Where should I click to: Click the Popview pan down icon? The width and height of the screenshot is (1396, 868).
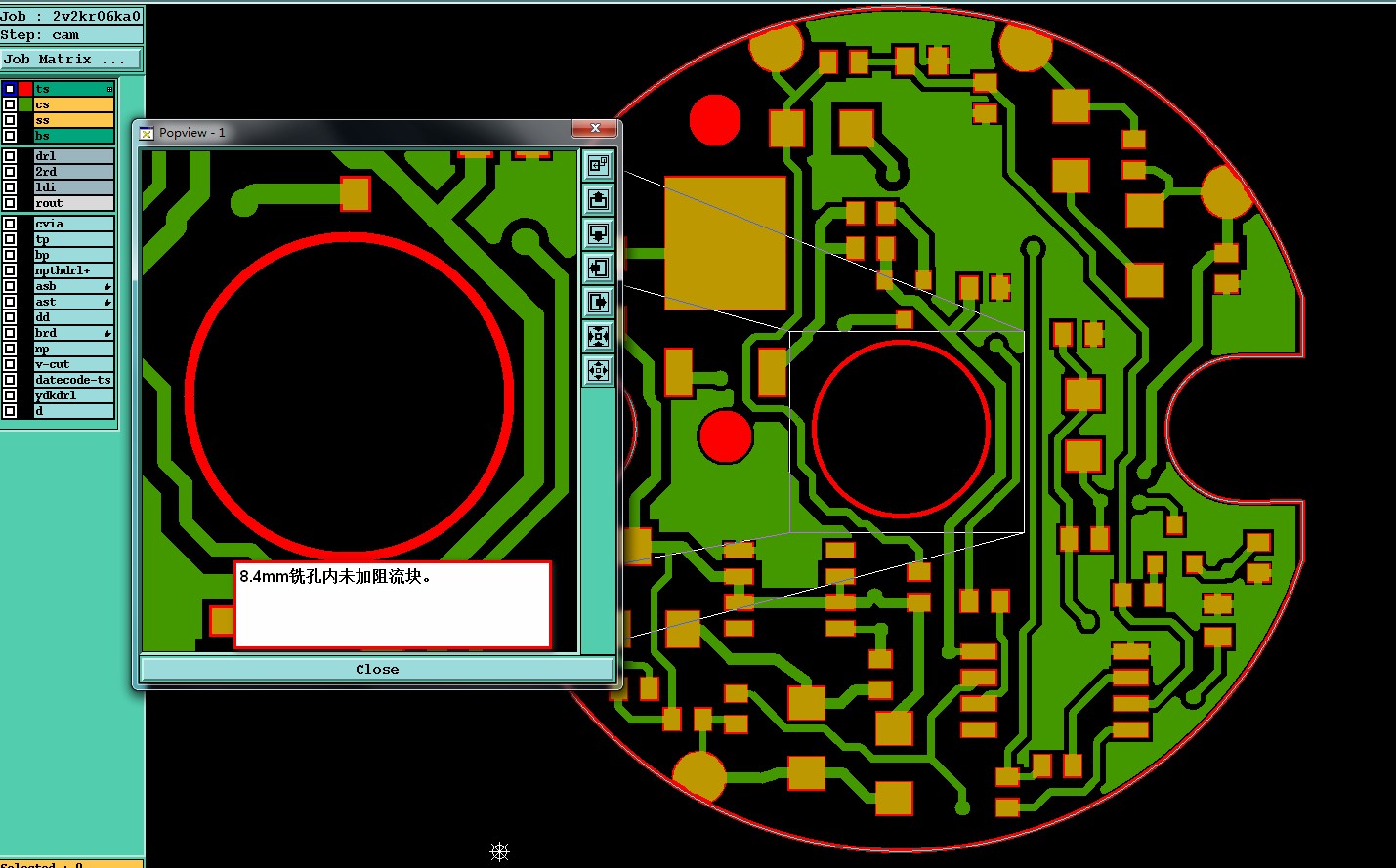coord(598,234)
